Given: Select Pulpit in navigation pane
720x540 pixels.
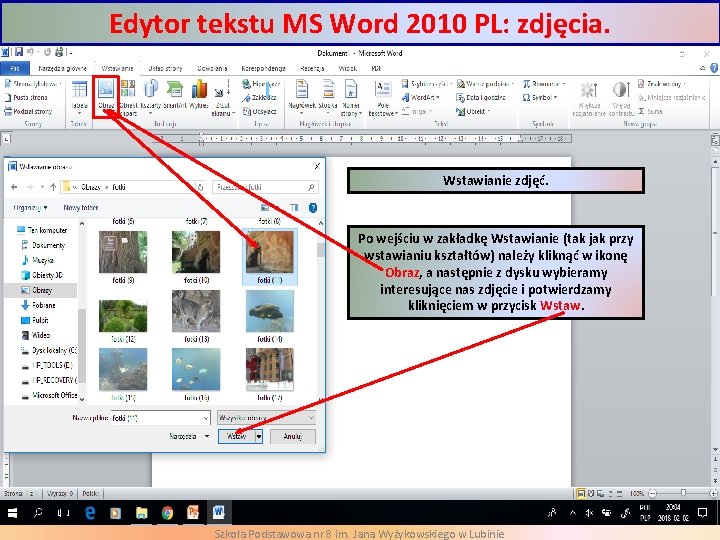Looking at the screenshot, I should click(35, 320).
